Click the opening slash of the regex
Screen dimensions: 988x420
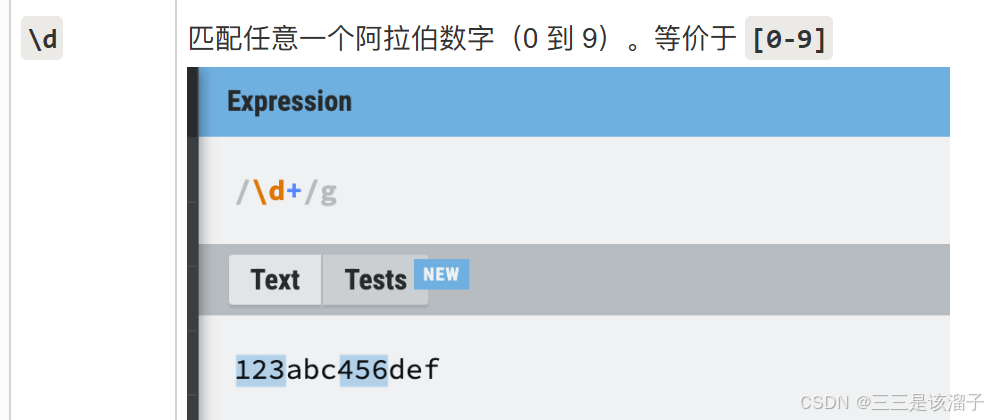pyautogui.click(x=244, y=193)
